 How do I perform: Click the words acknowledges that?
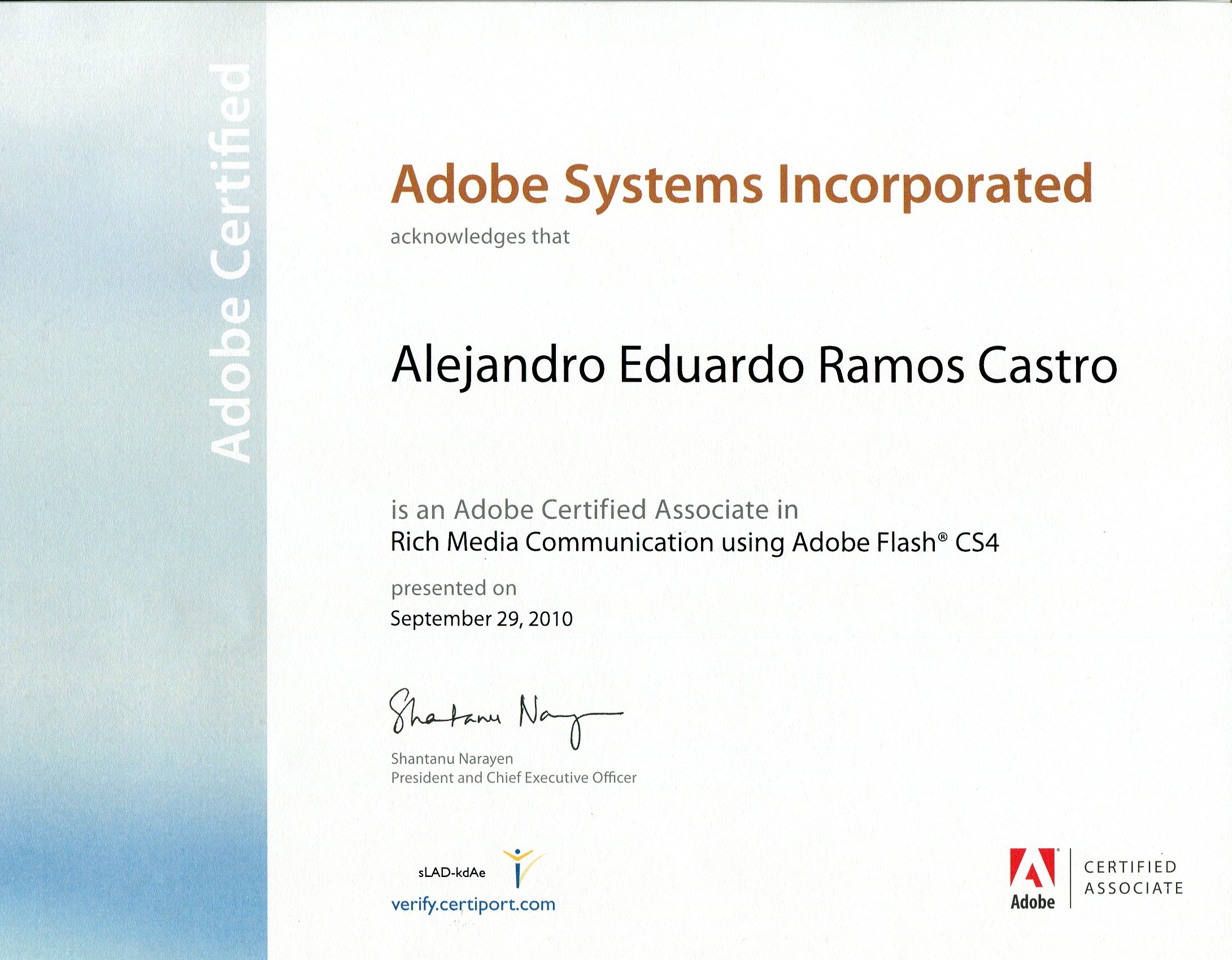480,237
